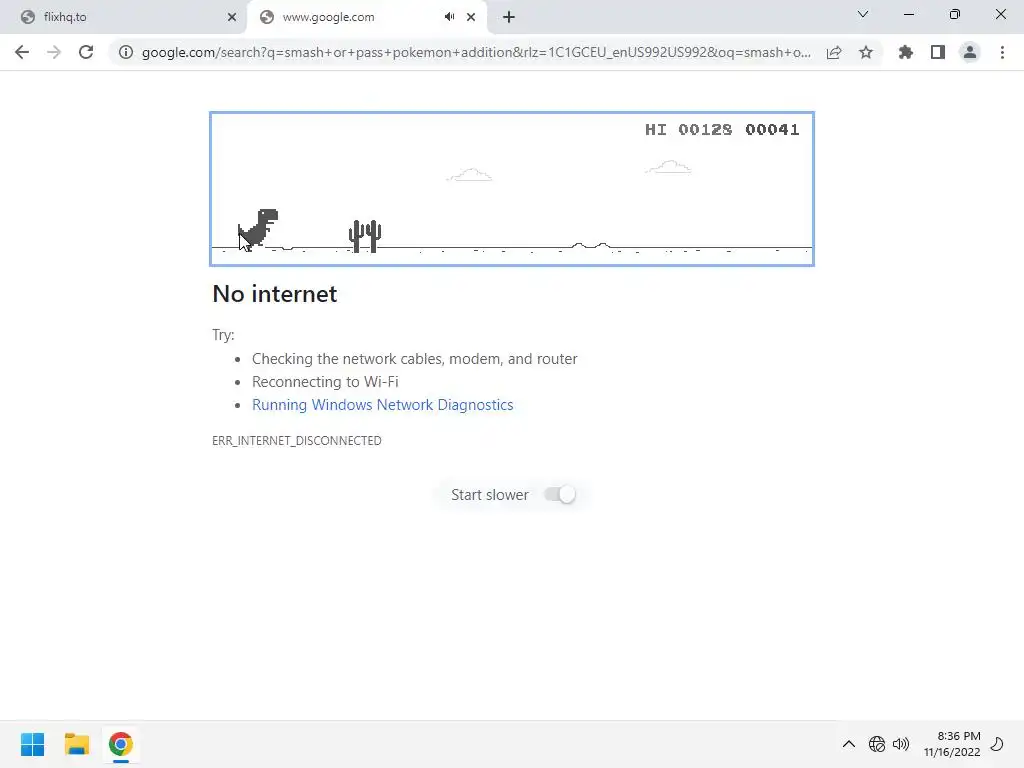
Task: Click the T-Rex dinosaur sprite
Action: click(259, 229)
